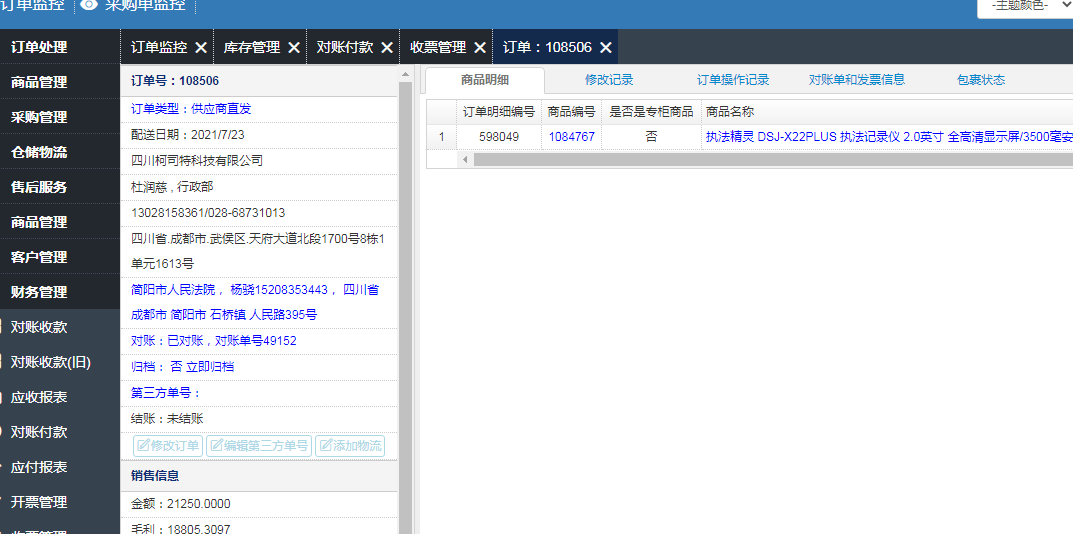Click the edit icon on 添加物流 button
The height and width of the screenshot is (534, 1073).
[325, 446]
